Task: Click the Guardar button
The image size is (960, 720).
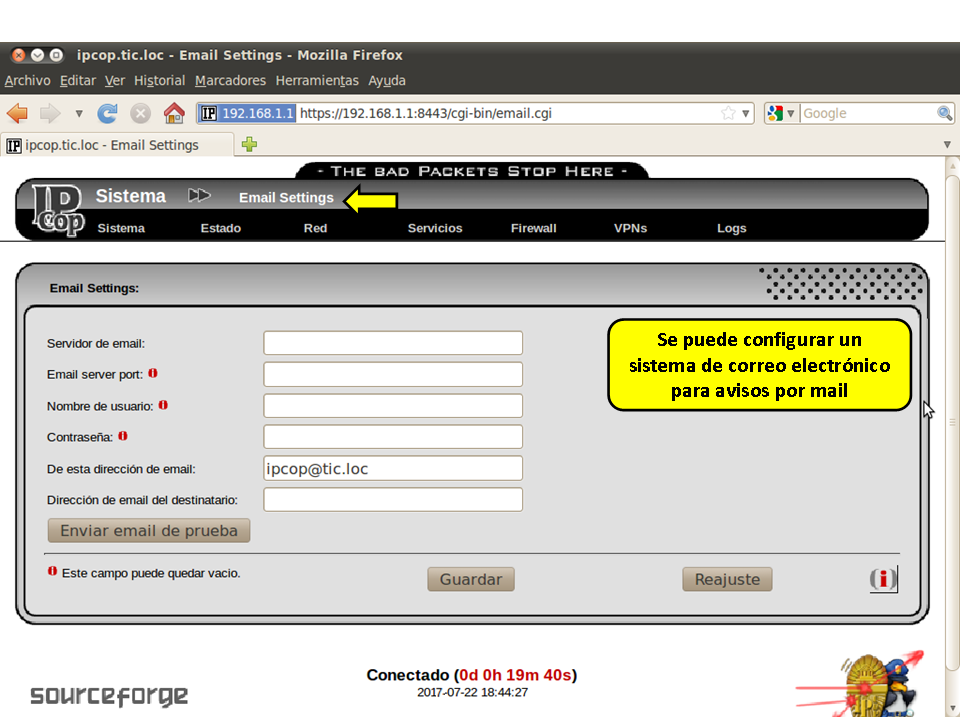Action: [x=471, y=579]
